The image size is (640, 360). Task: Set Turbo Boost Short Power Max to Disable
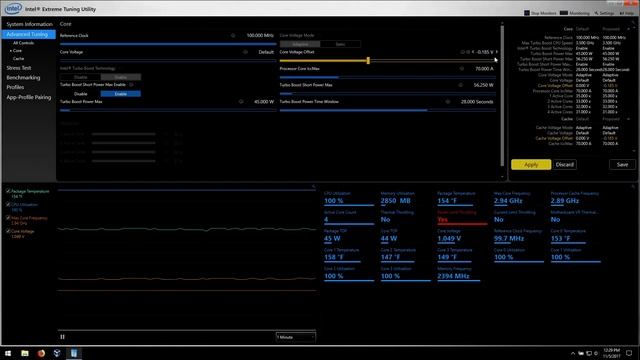pos(80,94)
